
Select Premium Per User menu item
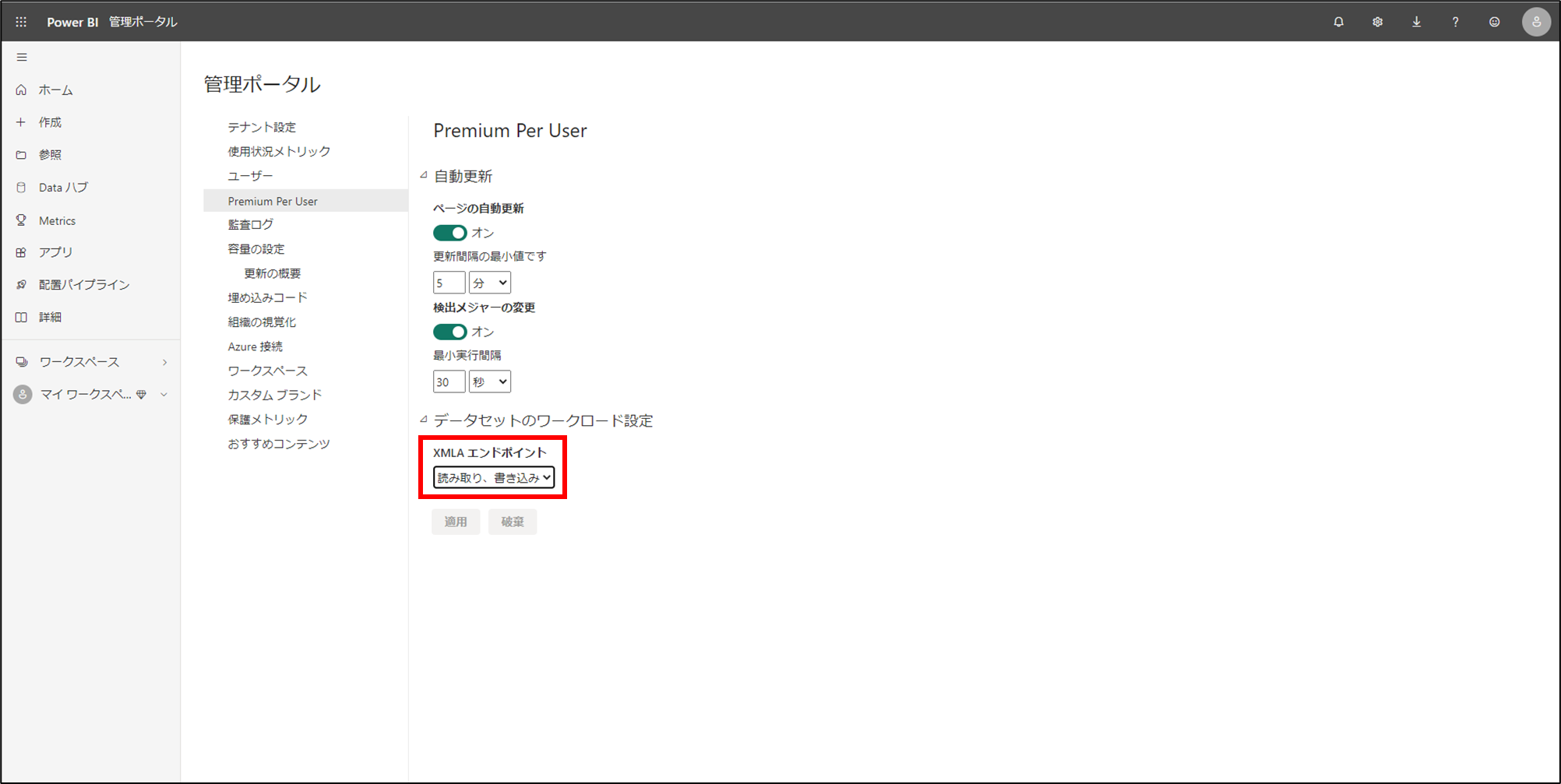(x=305, y=201)
